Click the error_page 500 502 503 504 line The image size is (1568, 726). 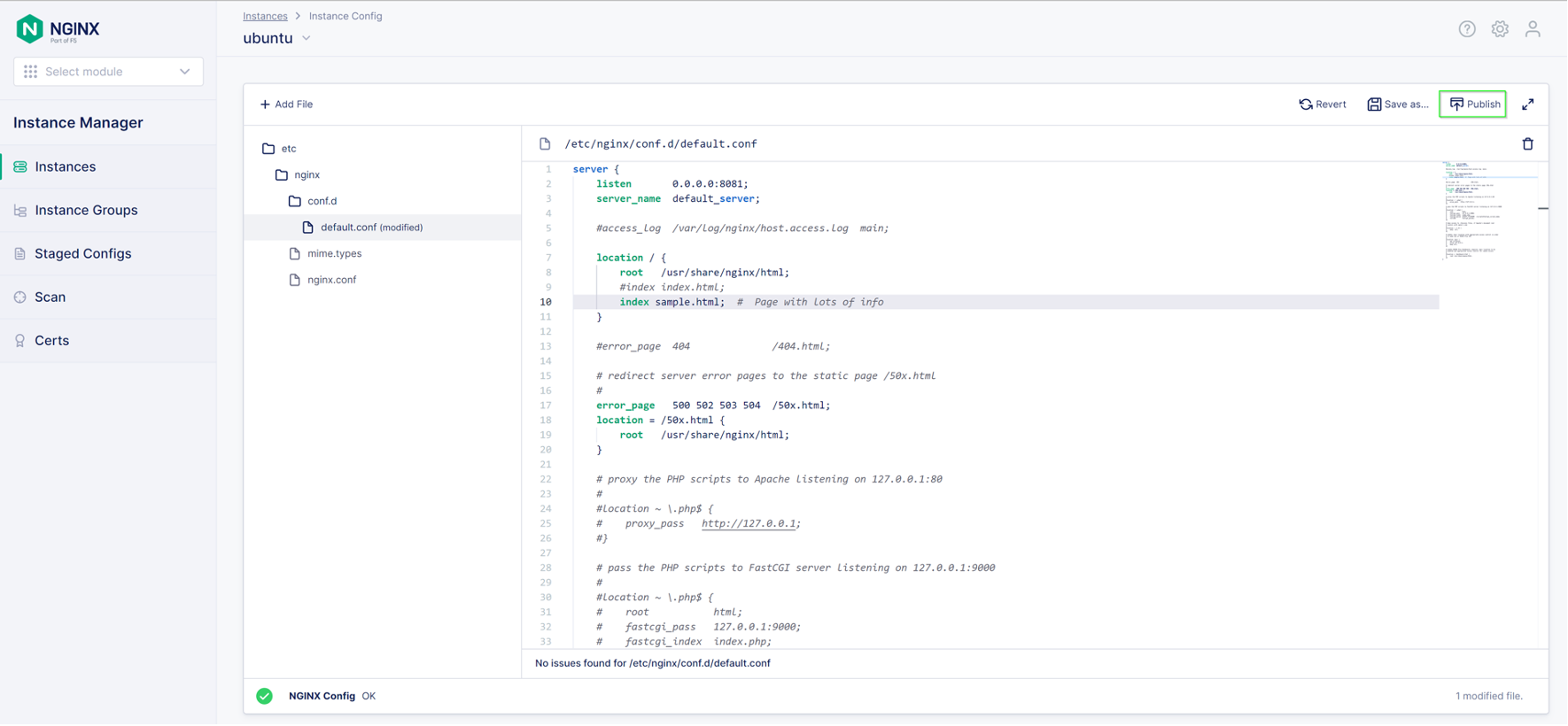pyautogui.click(x=713, y=405)
